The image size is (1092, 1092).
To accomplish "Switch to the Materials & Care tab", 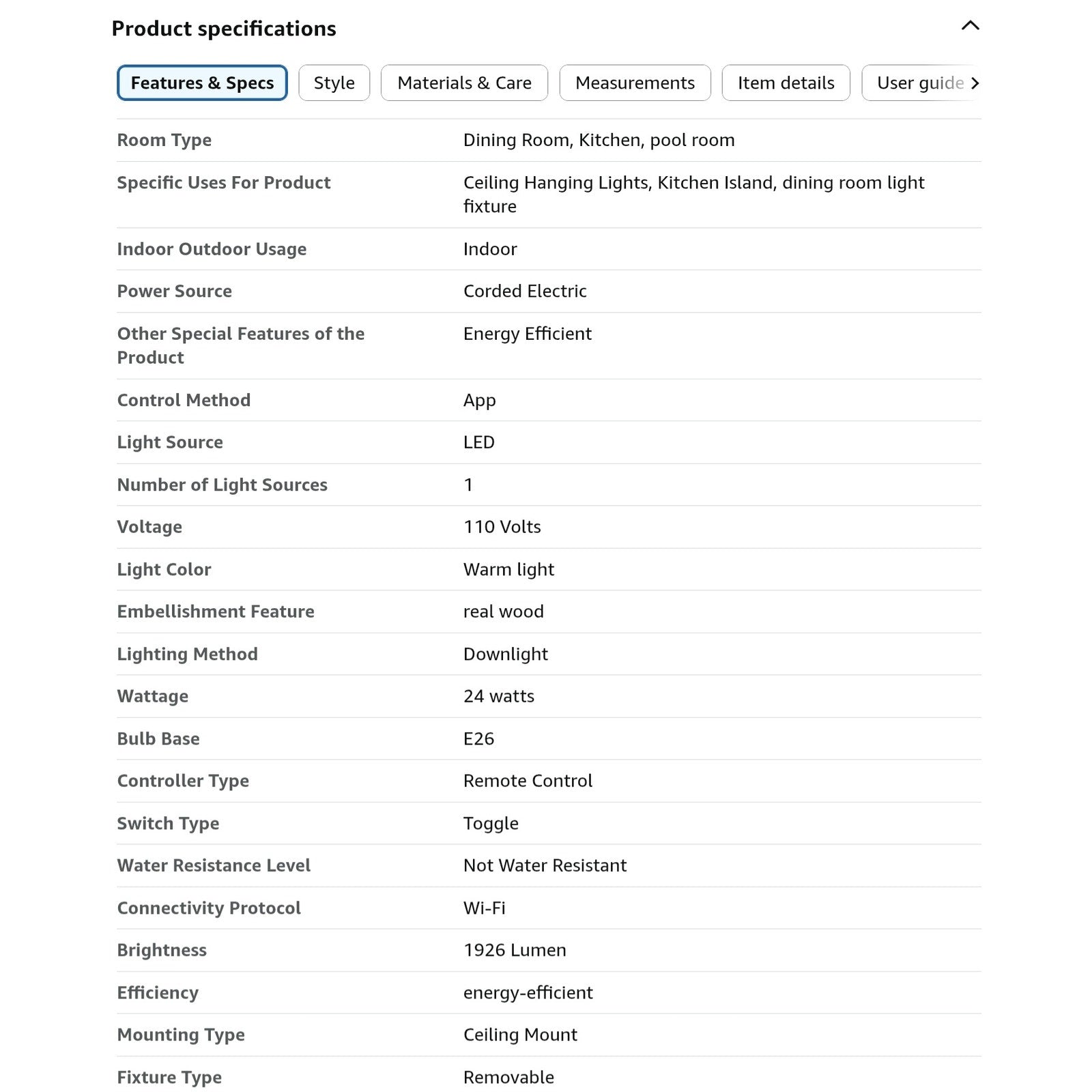I will 464,83.
